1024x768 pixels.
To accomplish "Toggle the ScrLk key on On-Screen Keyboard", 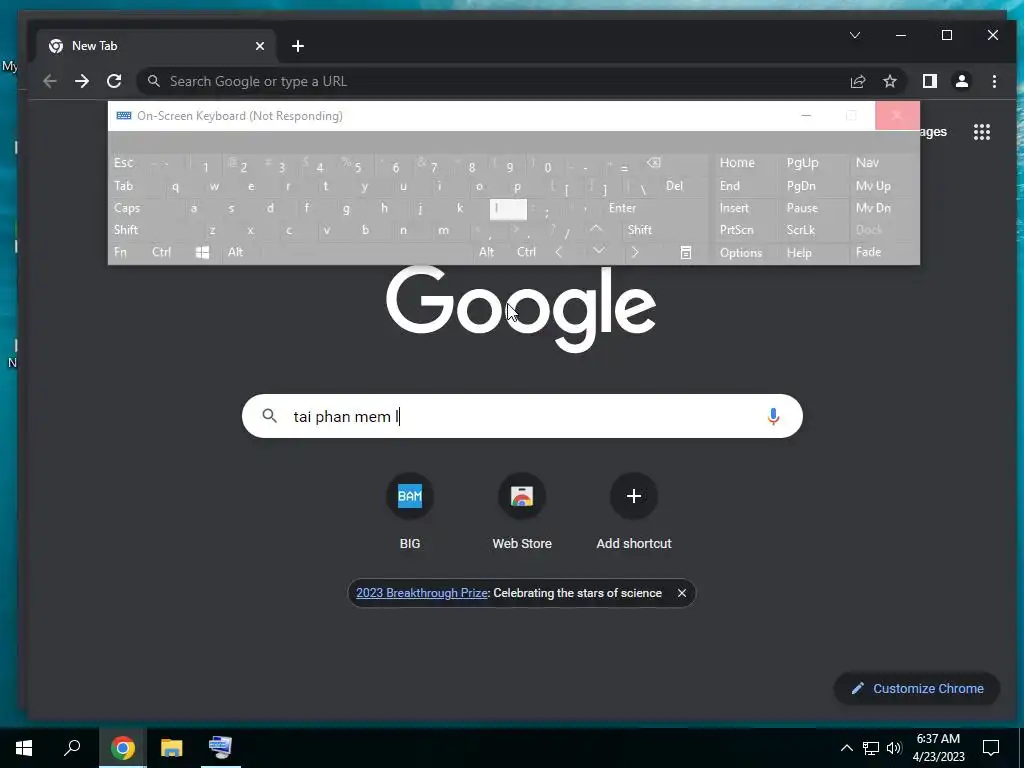I will coord(801,230).
